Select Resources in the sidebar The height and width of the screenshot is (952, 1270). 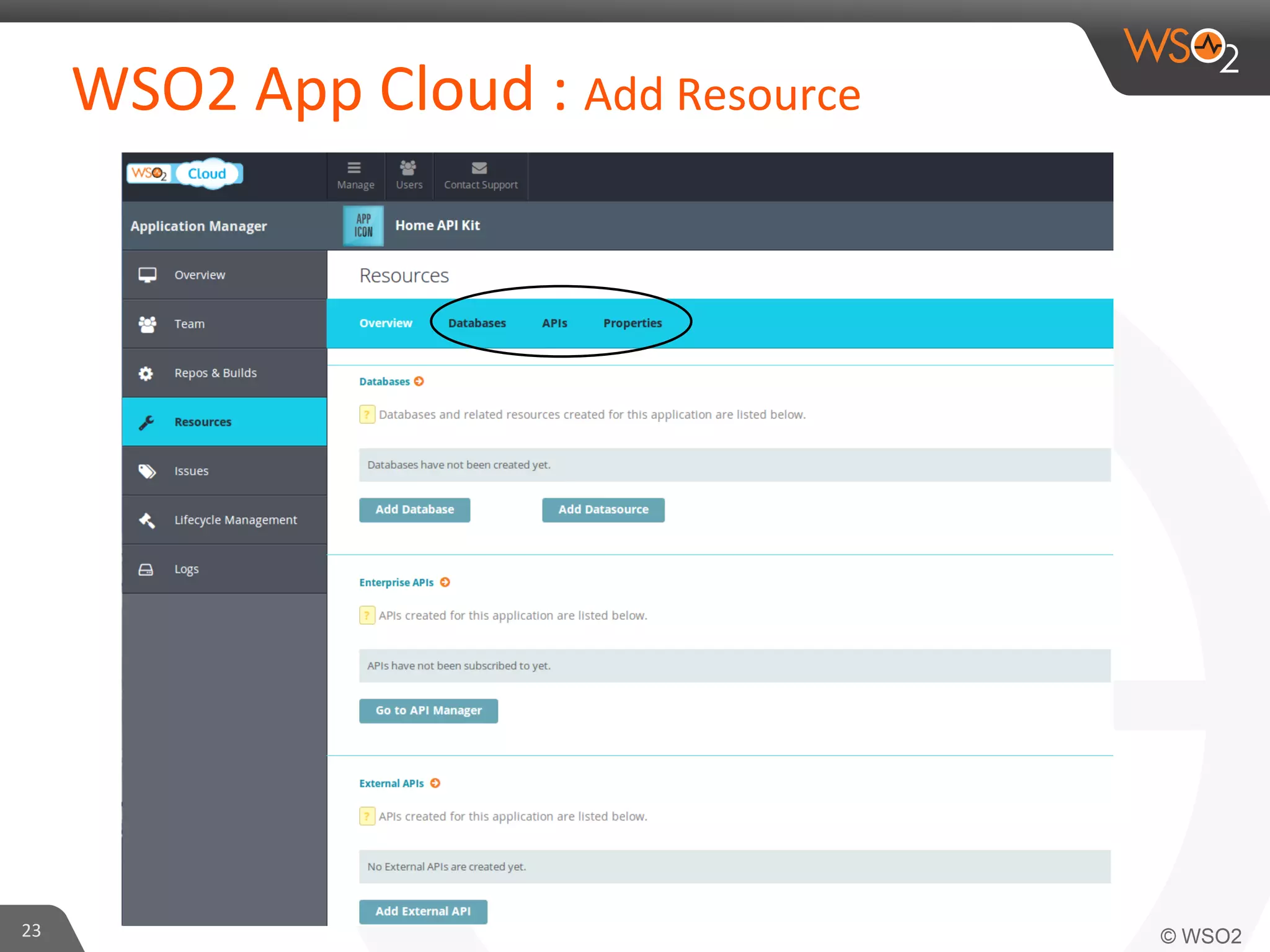click(x=224, y=421)
